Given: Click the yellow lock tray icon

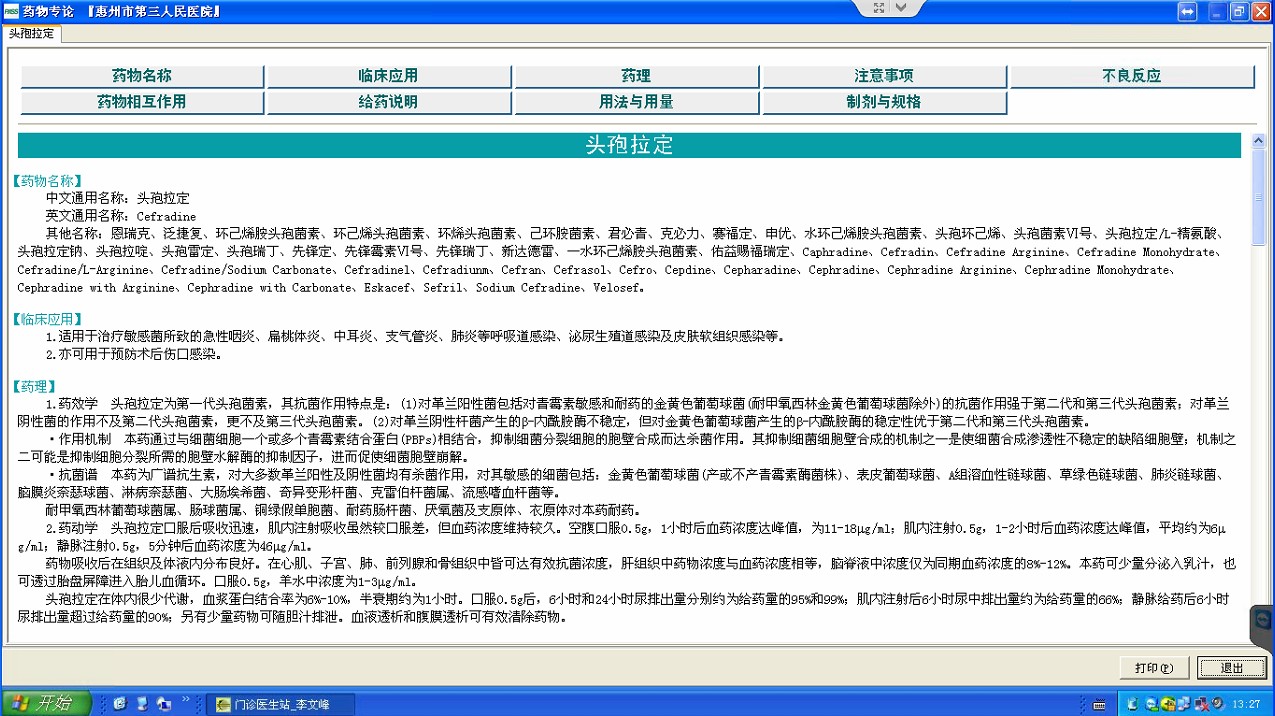Looking at the screenshot, I should point(1166,704).
